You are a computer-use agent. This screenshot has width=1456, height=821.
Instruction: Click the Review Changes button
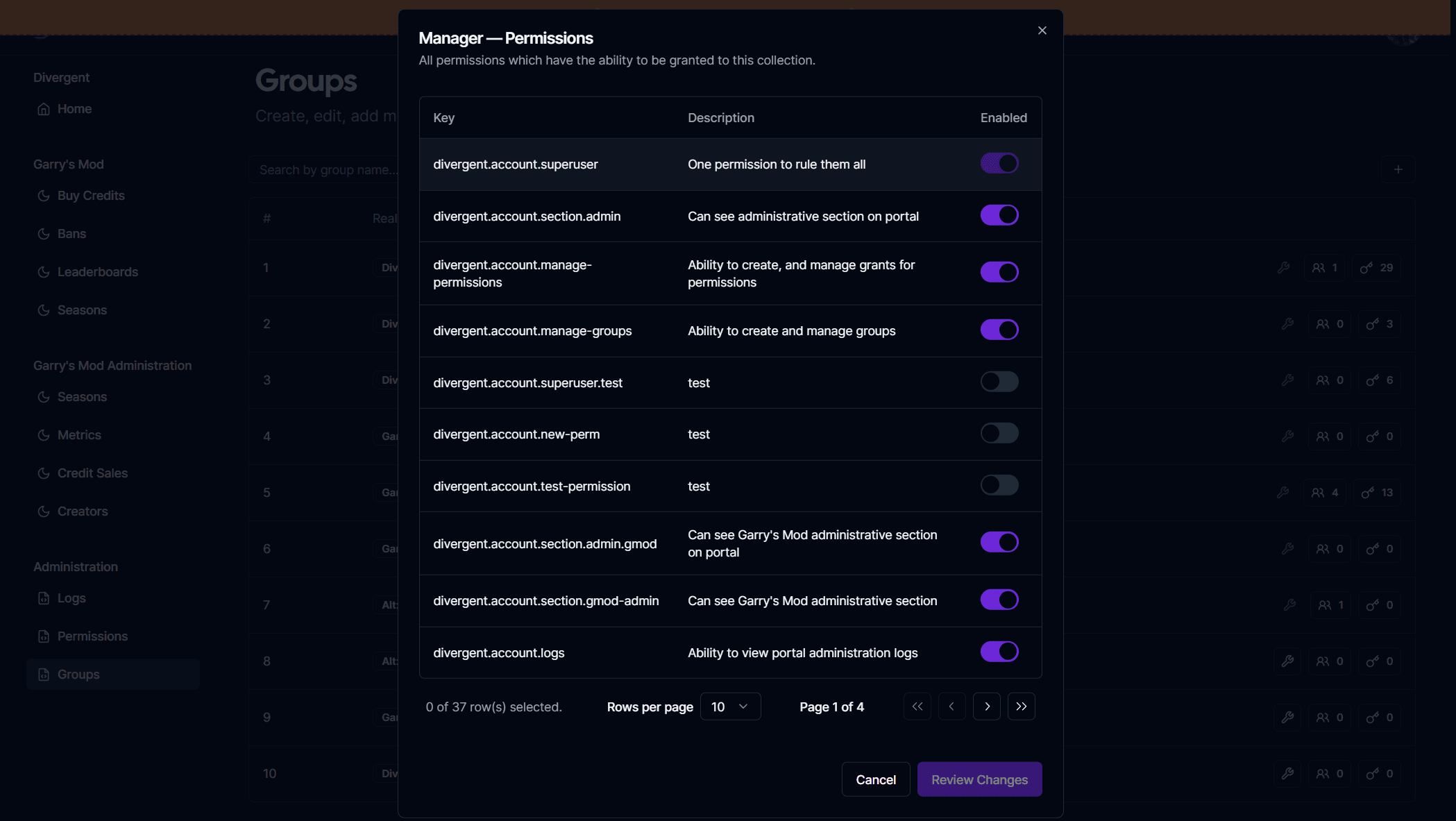[x=979, y=779]
